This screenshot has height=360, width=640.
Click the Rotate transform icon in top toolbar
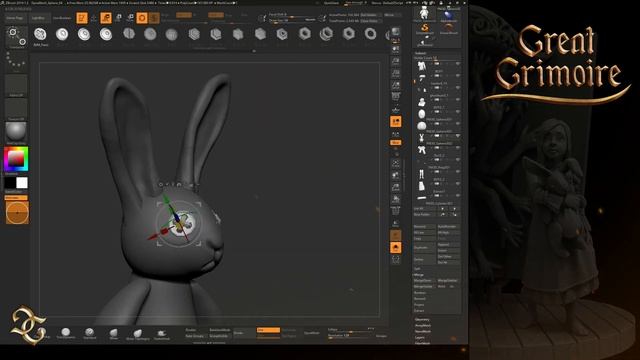[130, 18]
